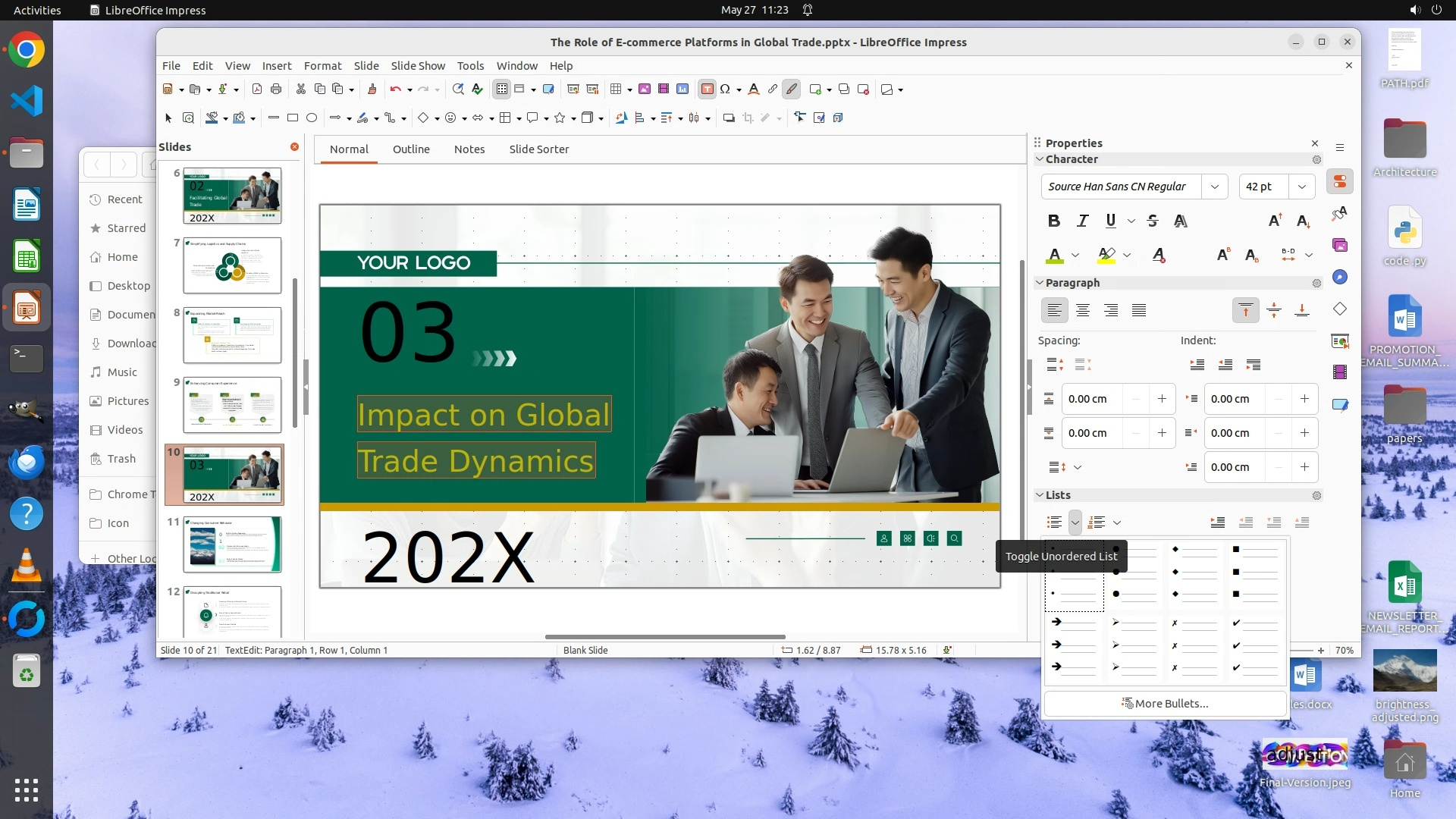Image resolution: width=1456 pixels, height=819 pixels.
Task: Select the Justified alignment icon
Action: pyautogui.click(x=1139, y=310)
